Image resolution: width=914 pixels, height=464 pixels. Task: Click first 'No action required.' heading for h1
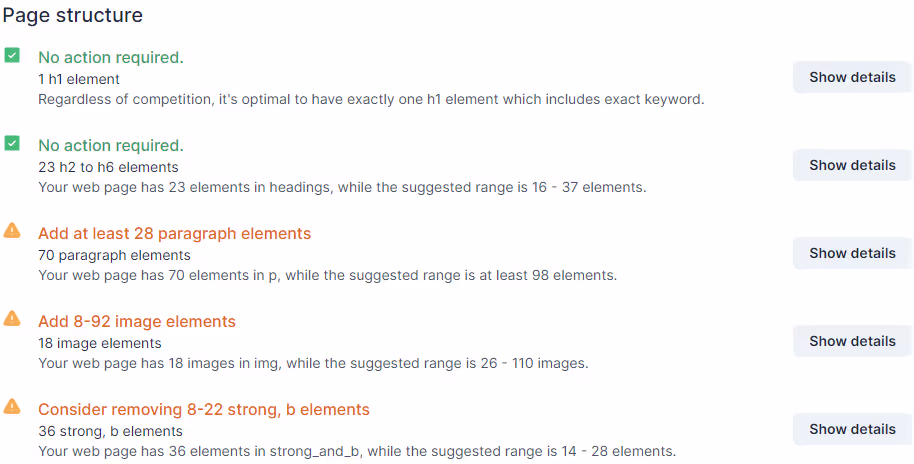111,58
